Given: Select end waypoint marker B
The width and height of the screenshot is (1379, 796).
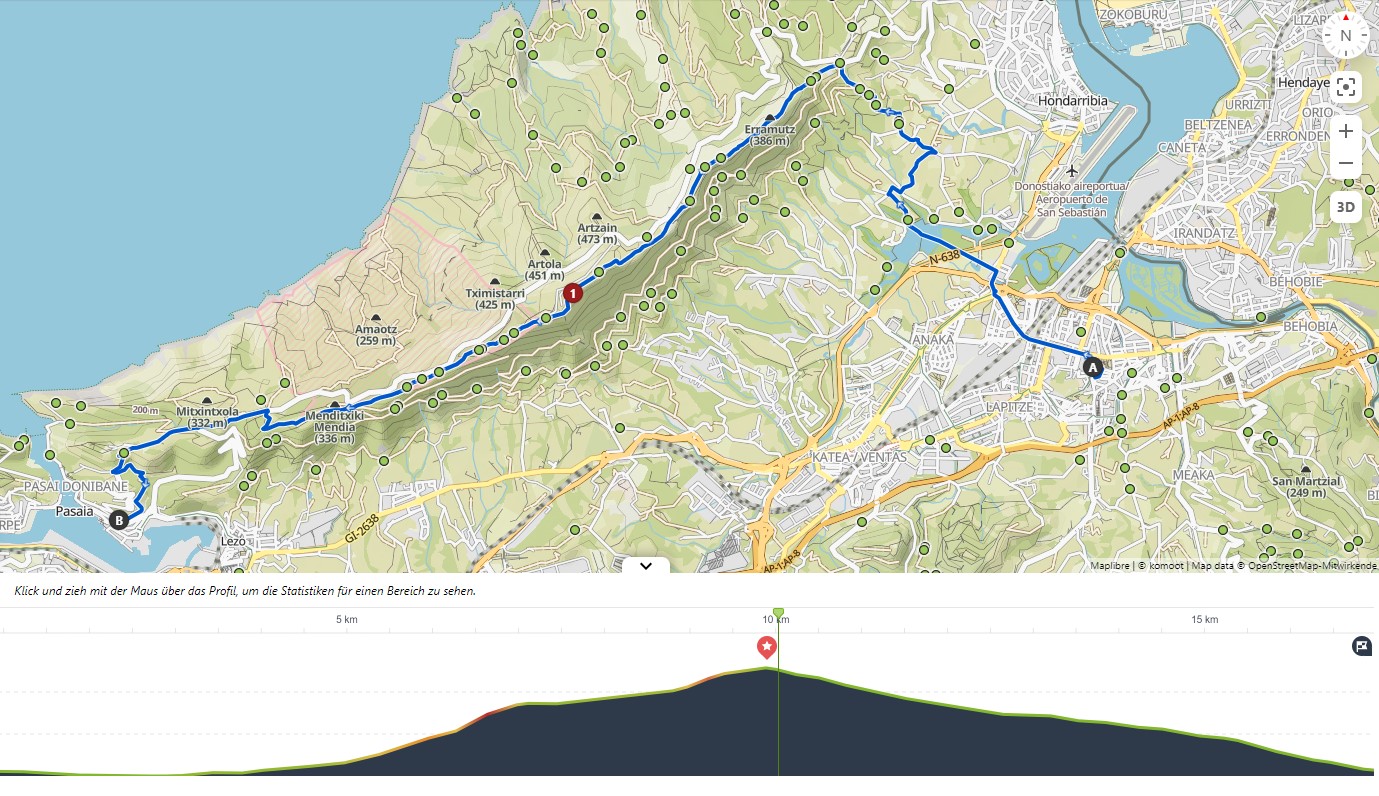Looking at the screenshot, I should pyautogui.click(x=119, y=519).
